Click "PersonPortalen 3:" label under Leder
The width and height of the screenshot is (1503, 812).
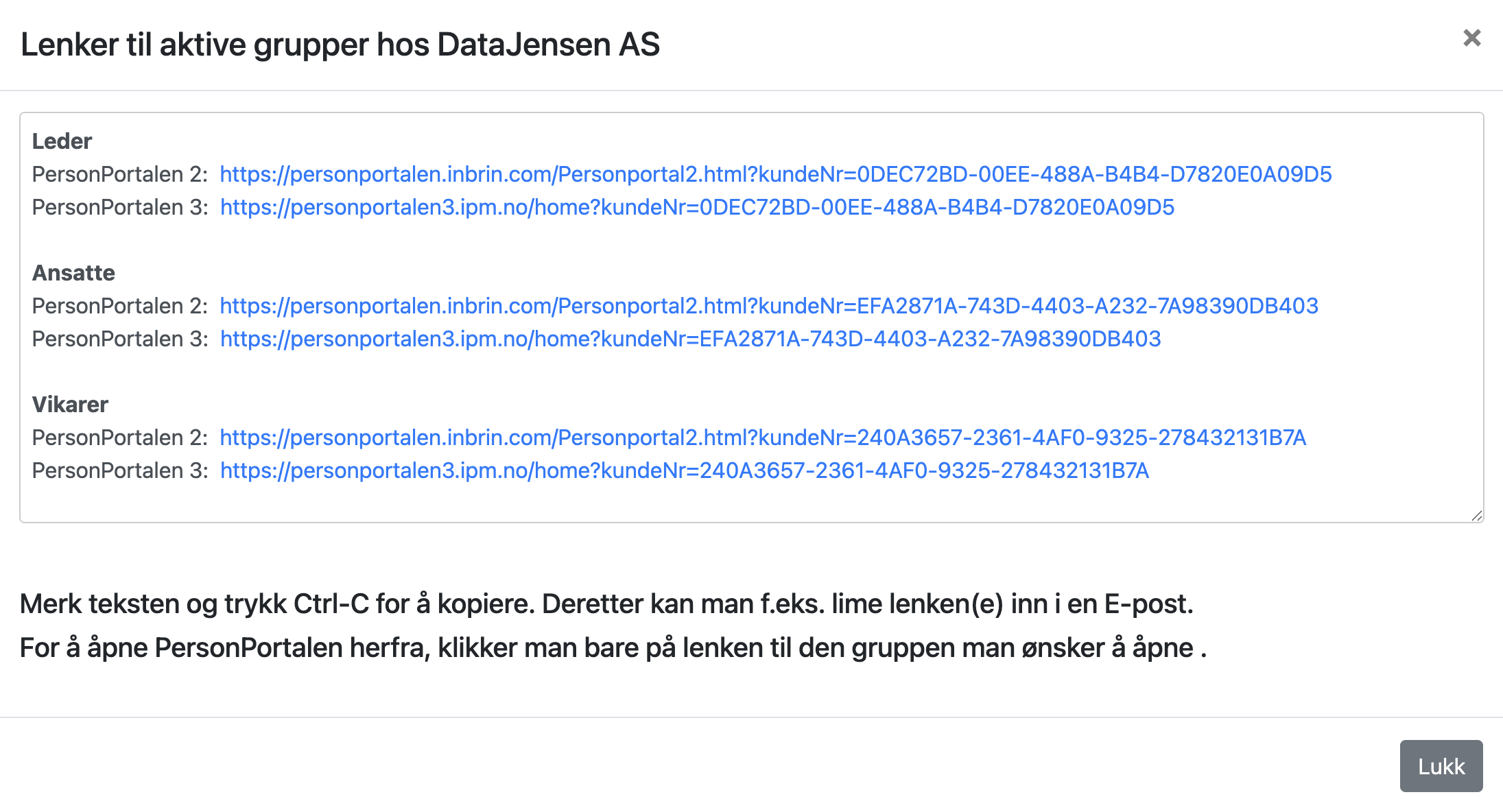tap(120, 207)
